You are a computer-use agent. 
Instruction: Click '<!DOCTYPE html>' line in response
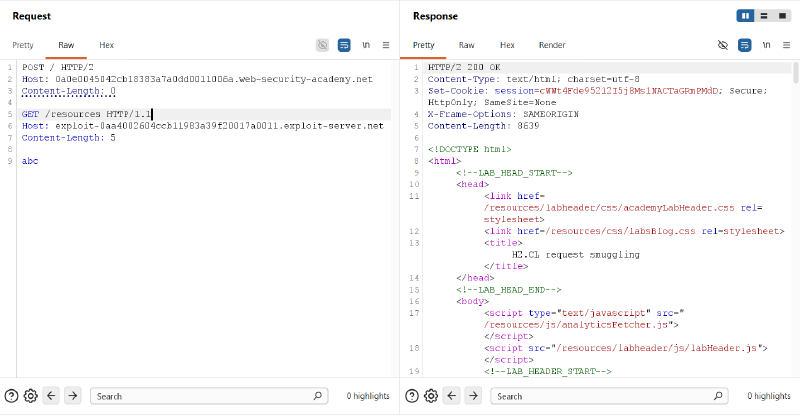469,149
